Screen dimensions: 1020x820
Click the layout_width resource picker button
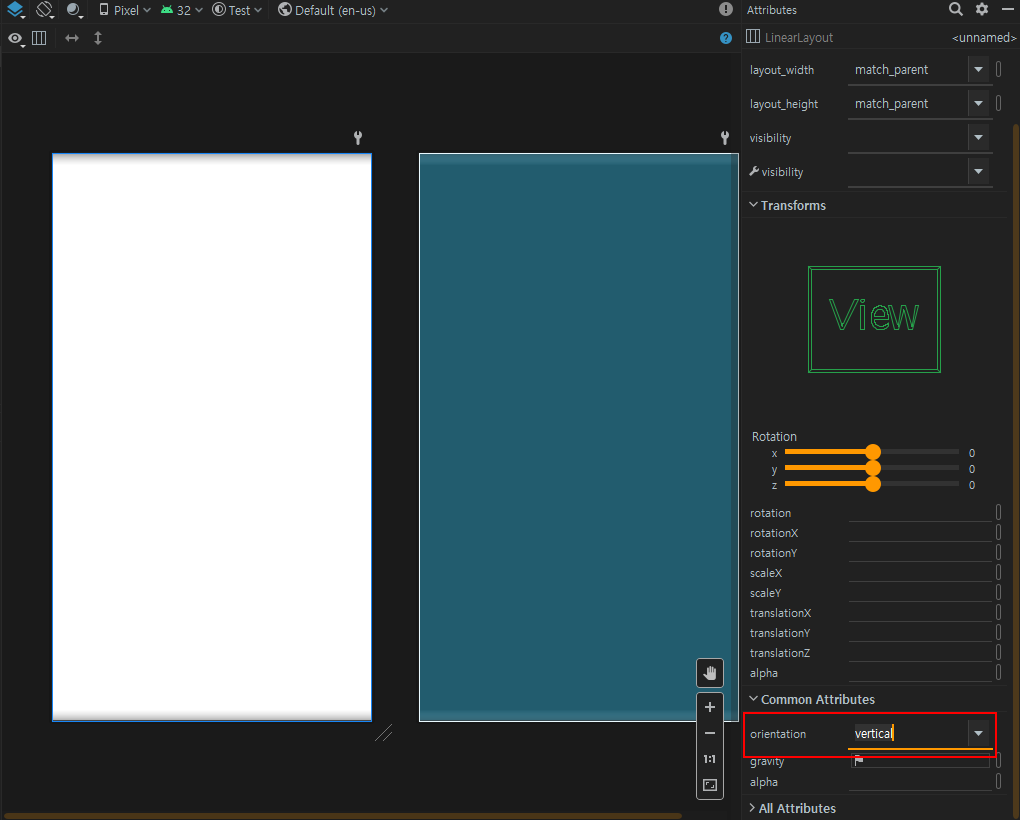point(999,69)
